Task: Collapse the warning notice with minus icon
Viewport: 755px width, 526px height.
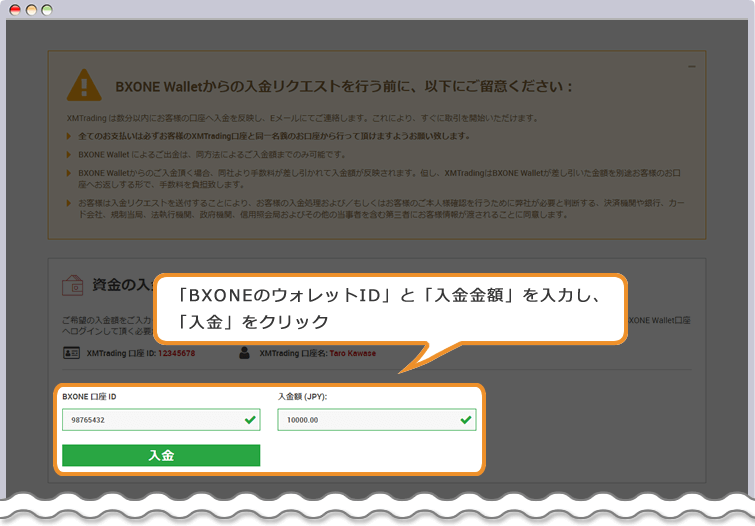Action: click(x=692, y=66)
